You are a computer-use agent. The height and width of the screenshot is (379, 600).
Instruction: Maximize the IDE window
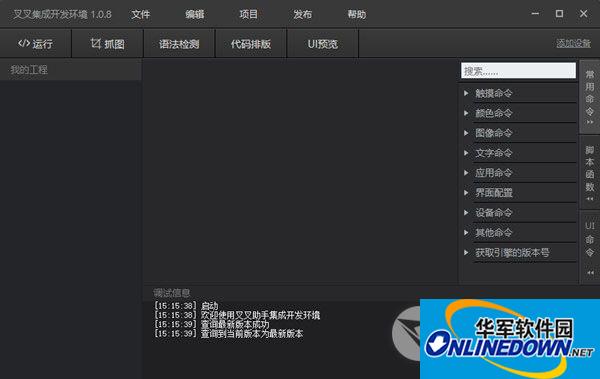[559, 14]
